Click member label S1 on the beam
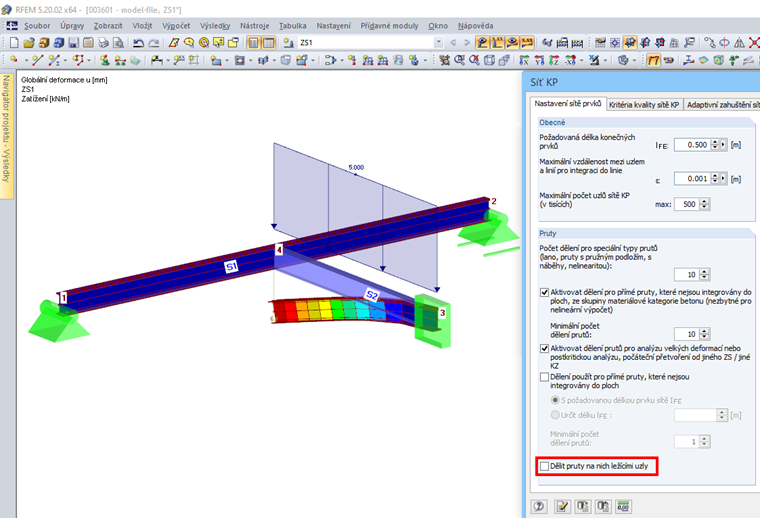This screenshot has width=760, height=521. (231, 266)
